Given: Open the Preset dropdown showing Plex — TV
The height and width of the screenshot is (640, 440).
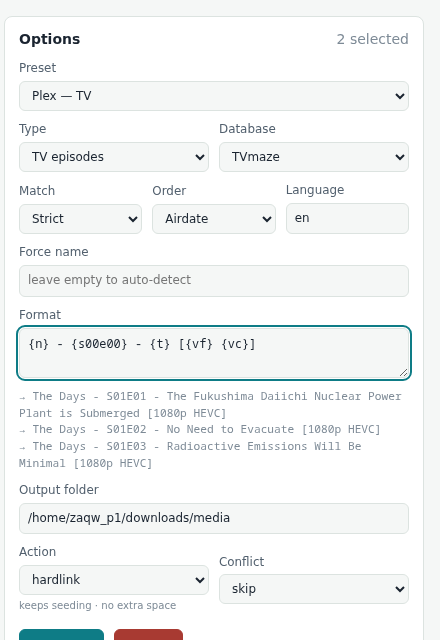Looking at the screenshot, I should pyautogui.click(x=214, y=96).
